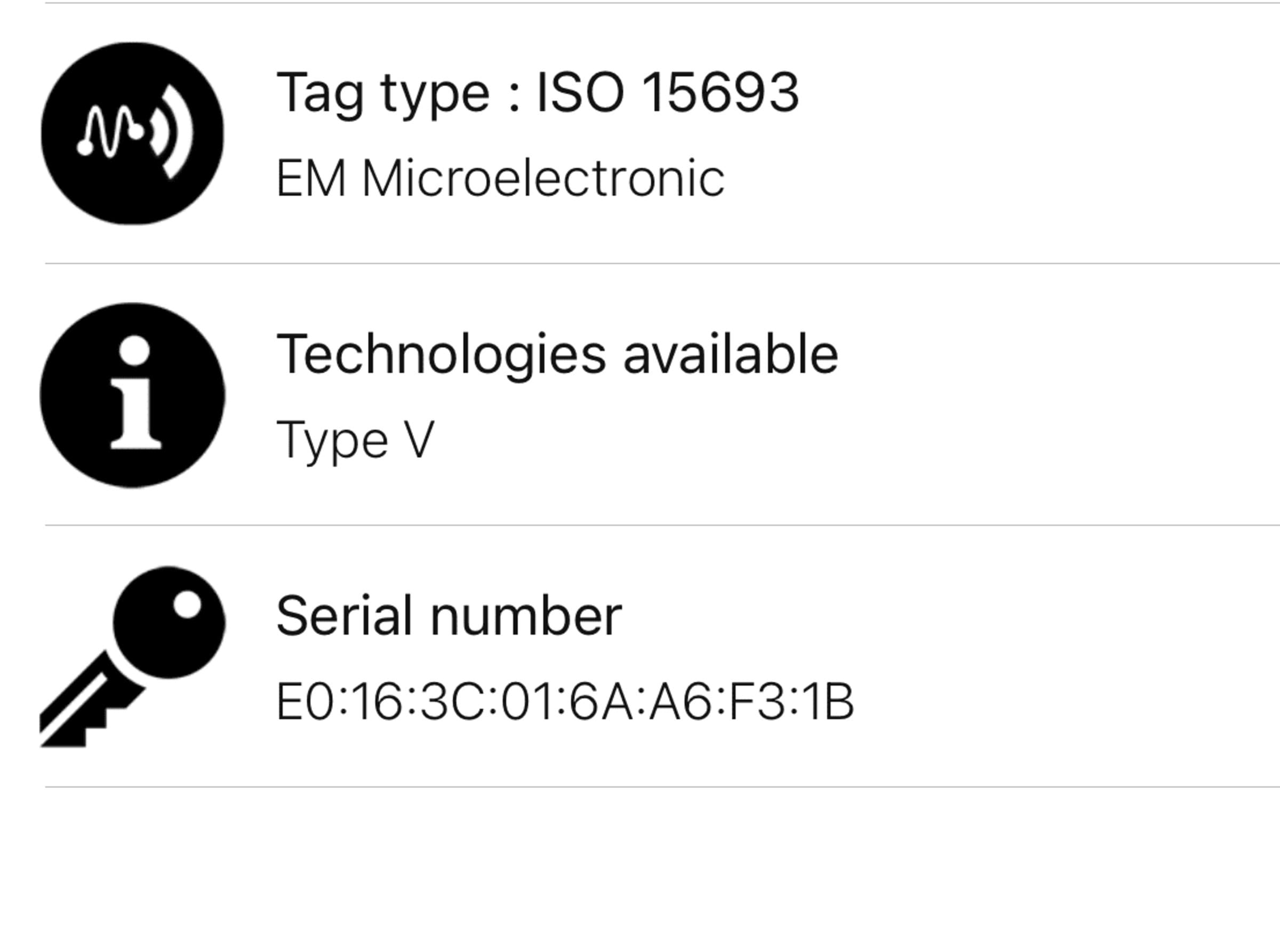
Task: Click the ISO 15693 standard text
Action: pos(667,93)
